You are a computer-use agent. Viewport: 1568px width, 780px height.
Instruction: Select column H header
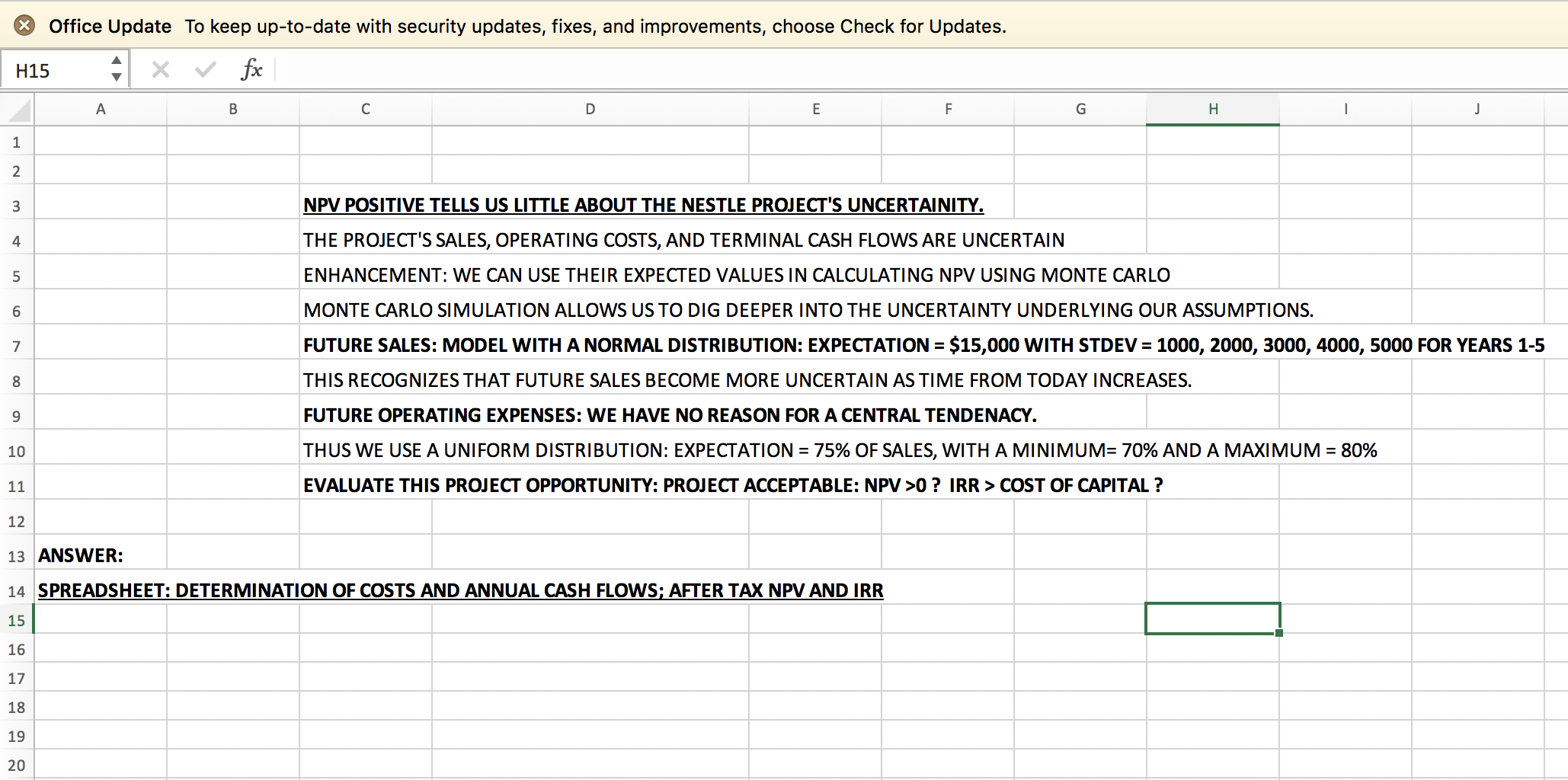click(1213, 110)
